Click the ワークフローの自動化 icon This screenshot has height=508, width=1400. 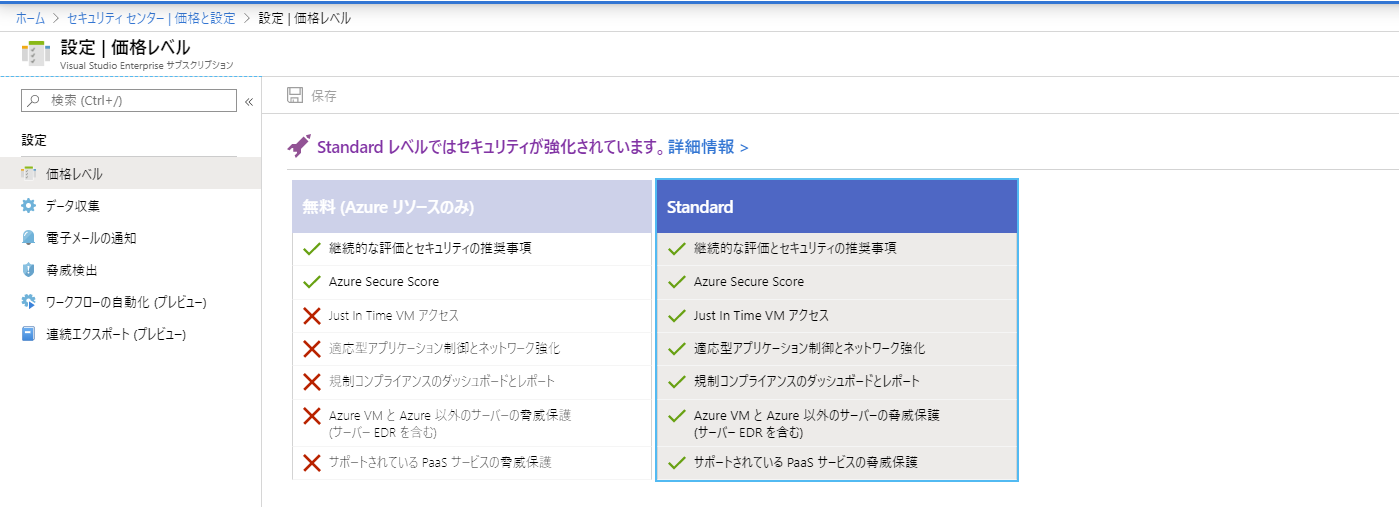tap(29, 302)
